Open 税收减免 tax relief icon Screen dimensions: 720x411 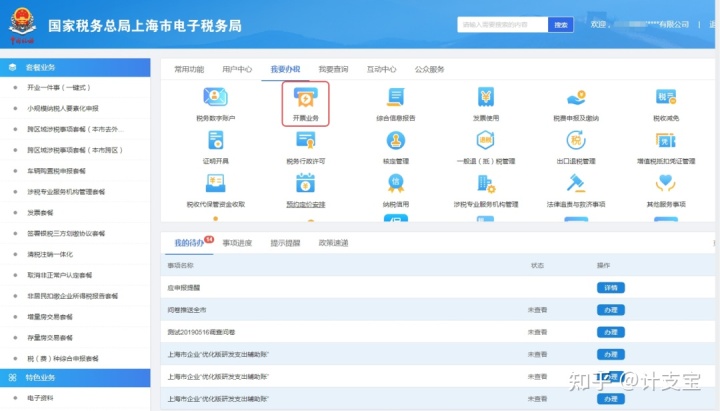666,98
